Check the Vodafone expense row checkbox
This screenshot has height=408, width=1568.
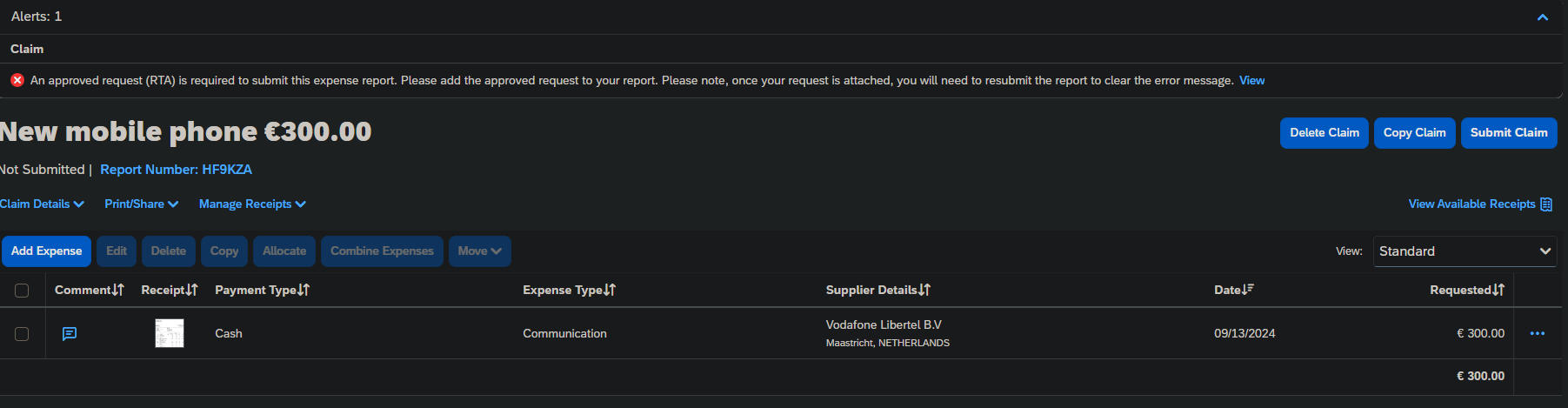coord(22,334)
